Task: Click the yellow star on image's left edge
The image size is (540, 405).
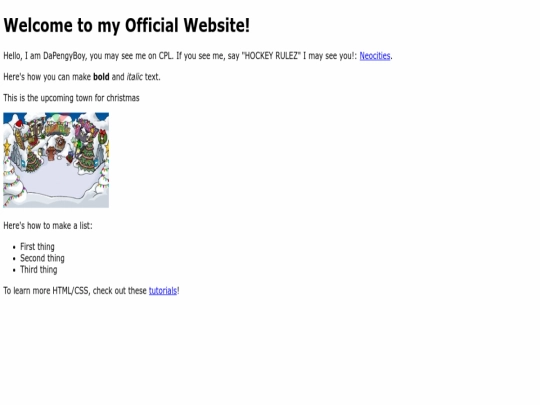Action: point(7,146)
